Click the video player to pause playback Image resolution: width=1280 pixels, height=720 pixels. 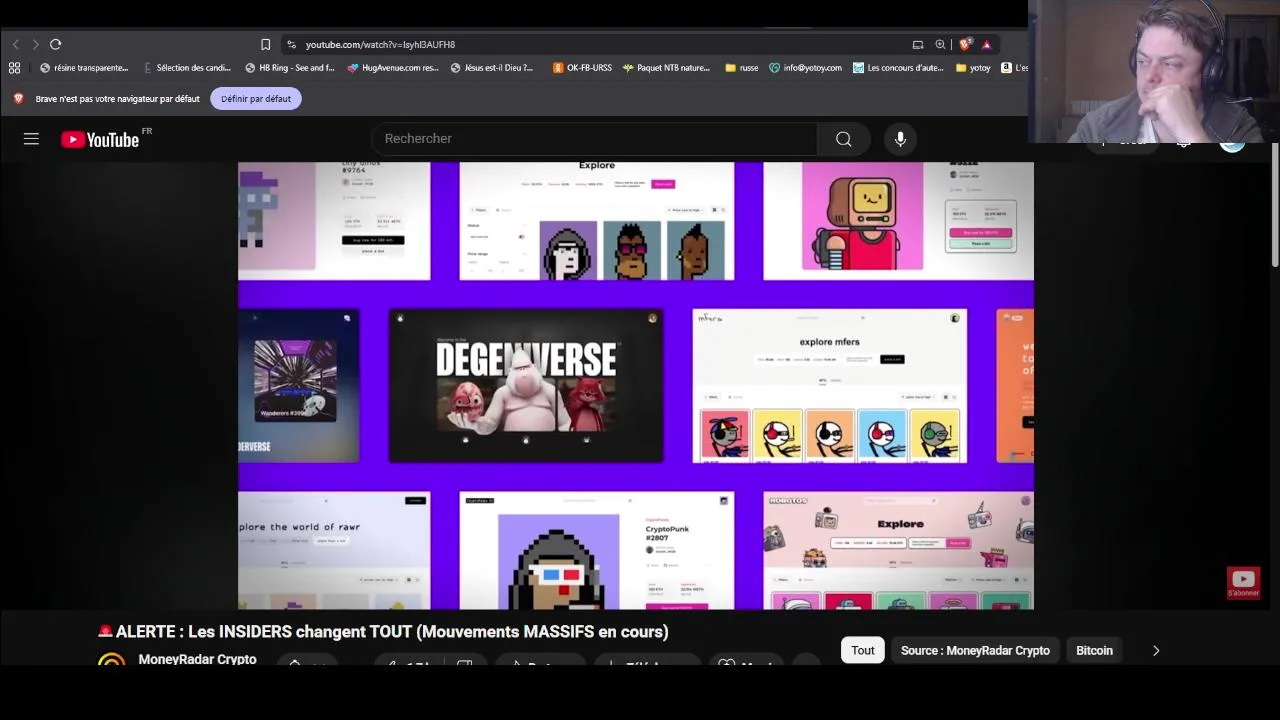coord(636,386)
